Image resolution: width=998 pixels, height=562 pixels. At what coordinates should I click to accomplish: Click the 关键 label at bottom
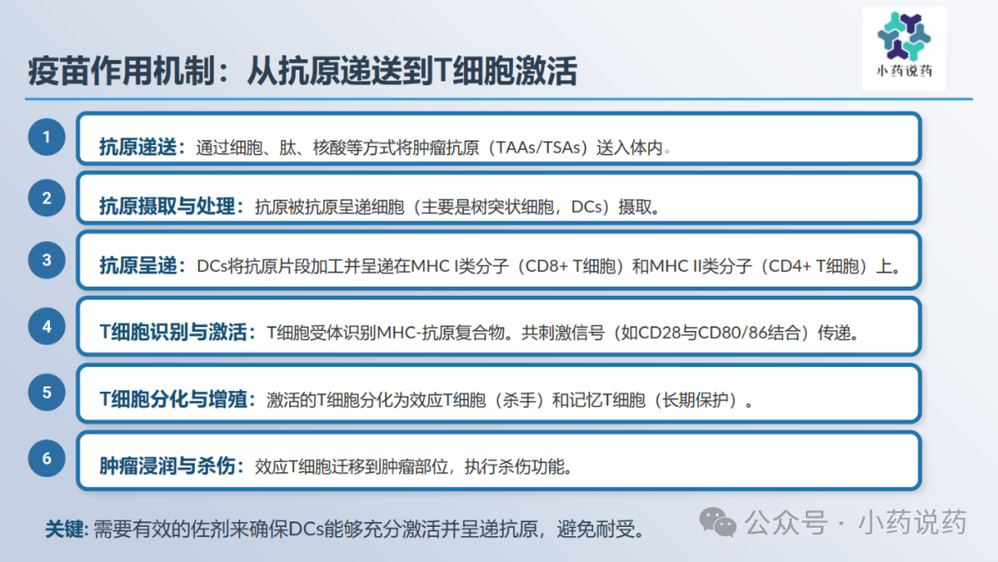tap(66, 529)
